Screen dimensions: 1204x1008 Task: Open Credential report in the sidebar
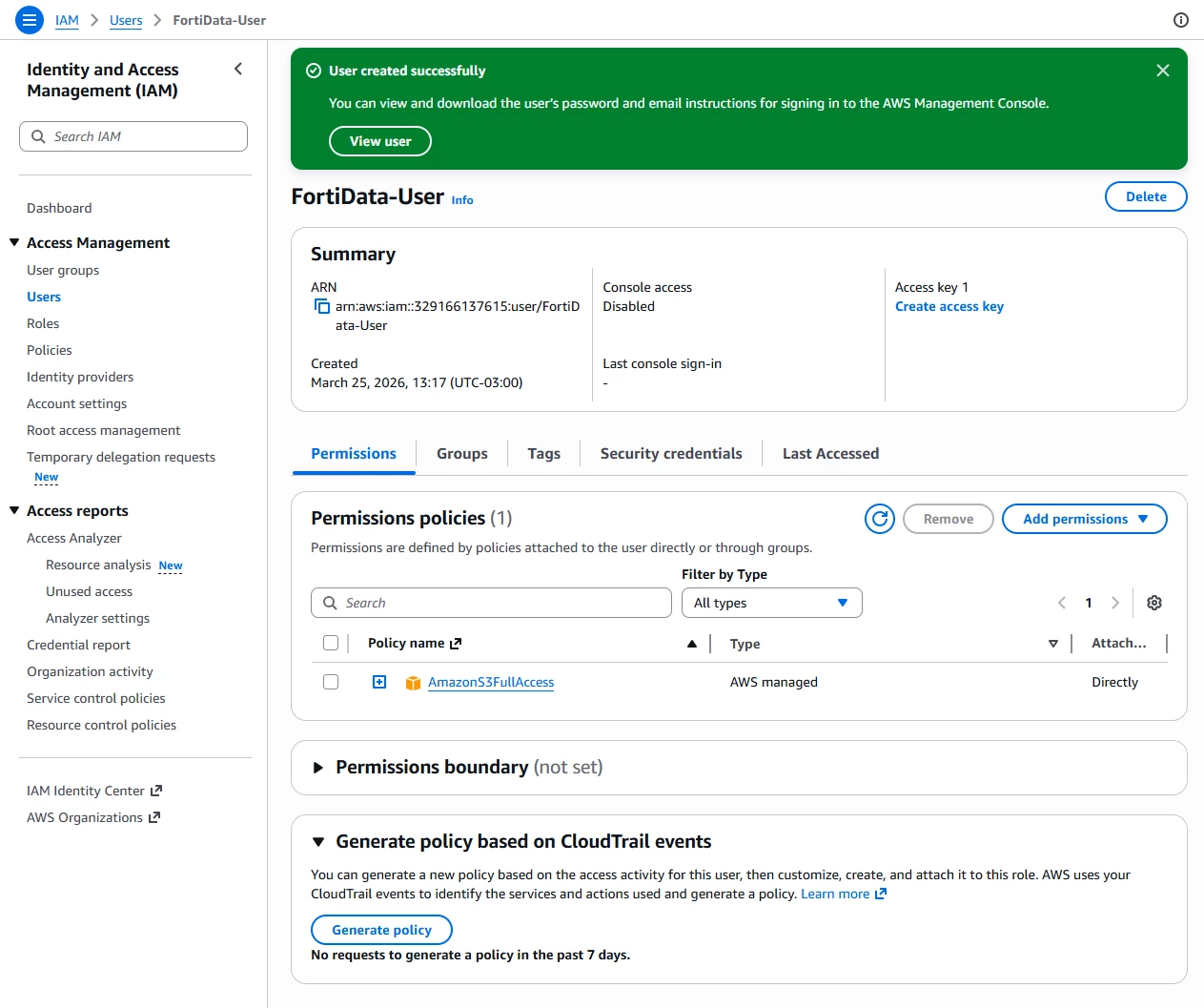coord(78,645)
